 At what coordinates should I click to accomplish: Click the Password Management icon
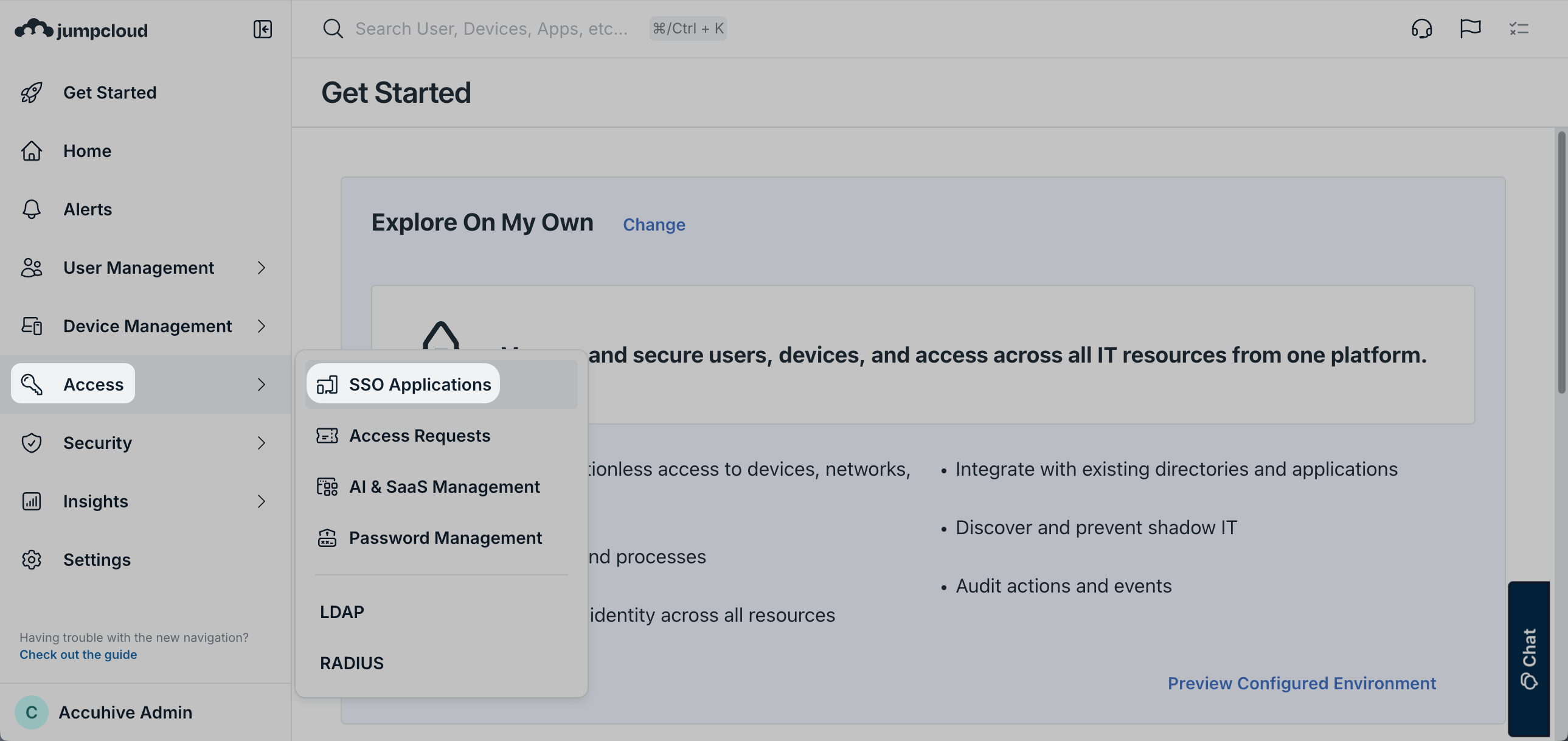pos(327,538)
